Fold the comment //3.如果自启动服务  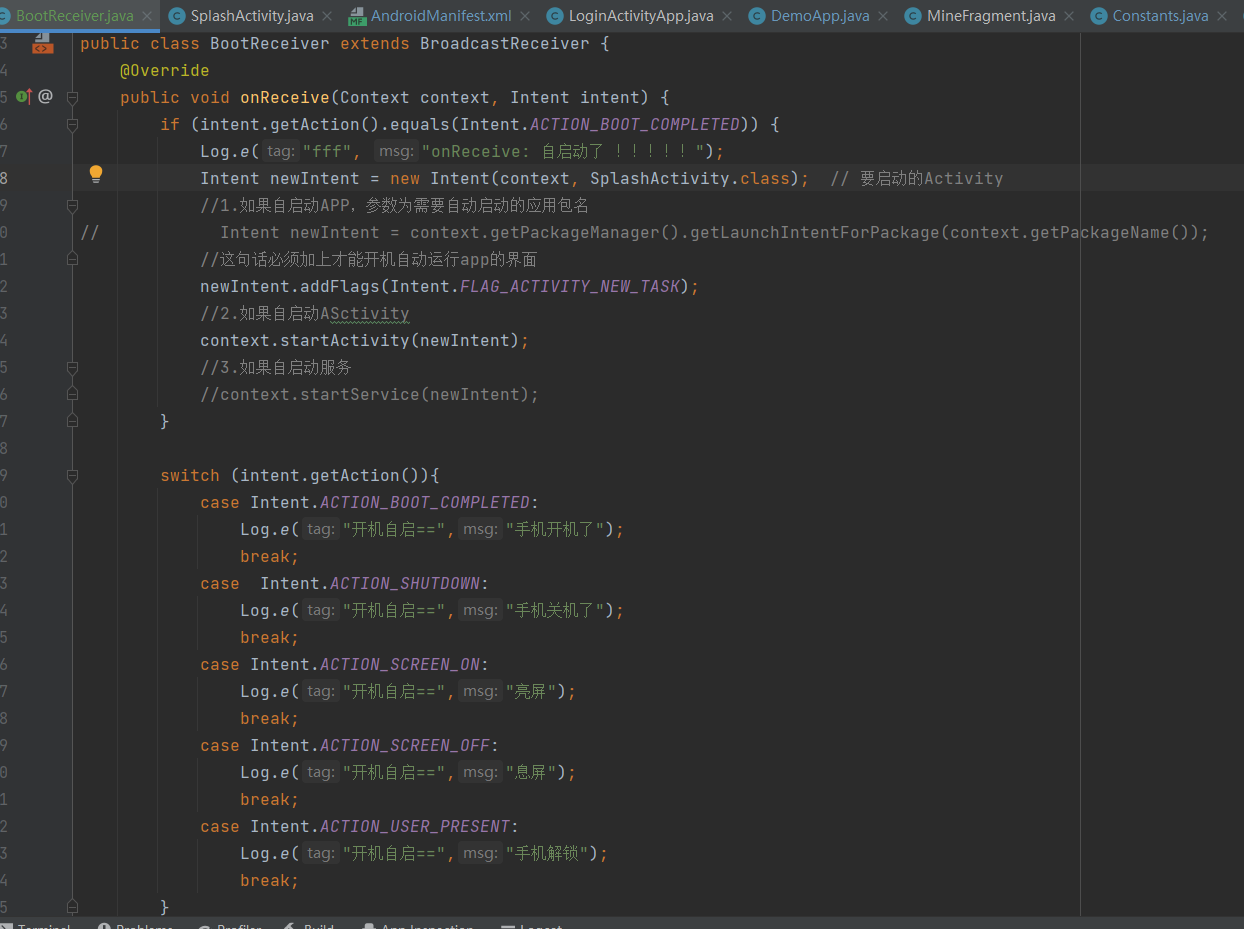[x=72, y=368]
